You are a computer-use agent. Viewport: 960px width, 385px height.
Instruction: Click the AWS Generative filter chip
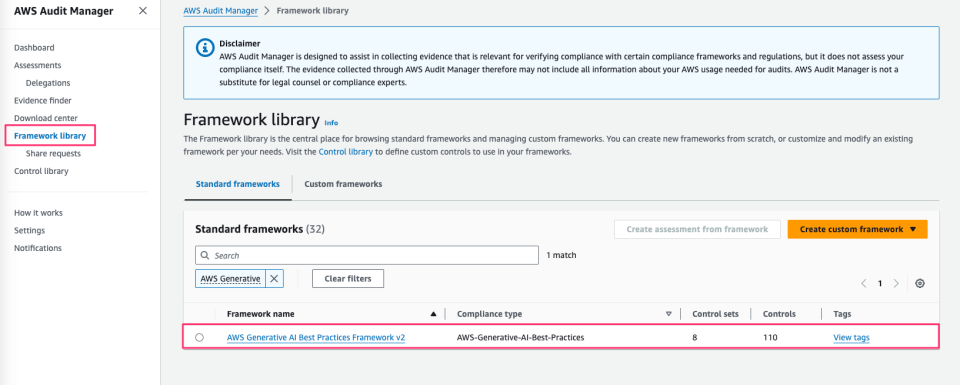coord(231,278)
